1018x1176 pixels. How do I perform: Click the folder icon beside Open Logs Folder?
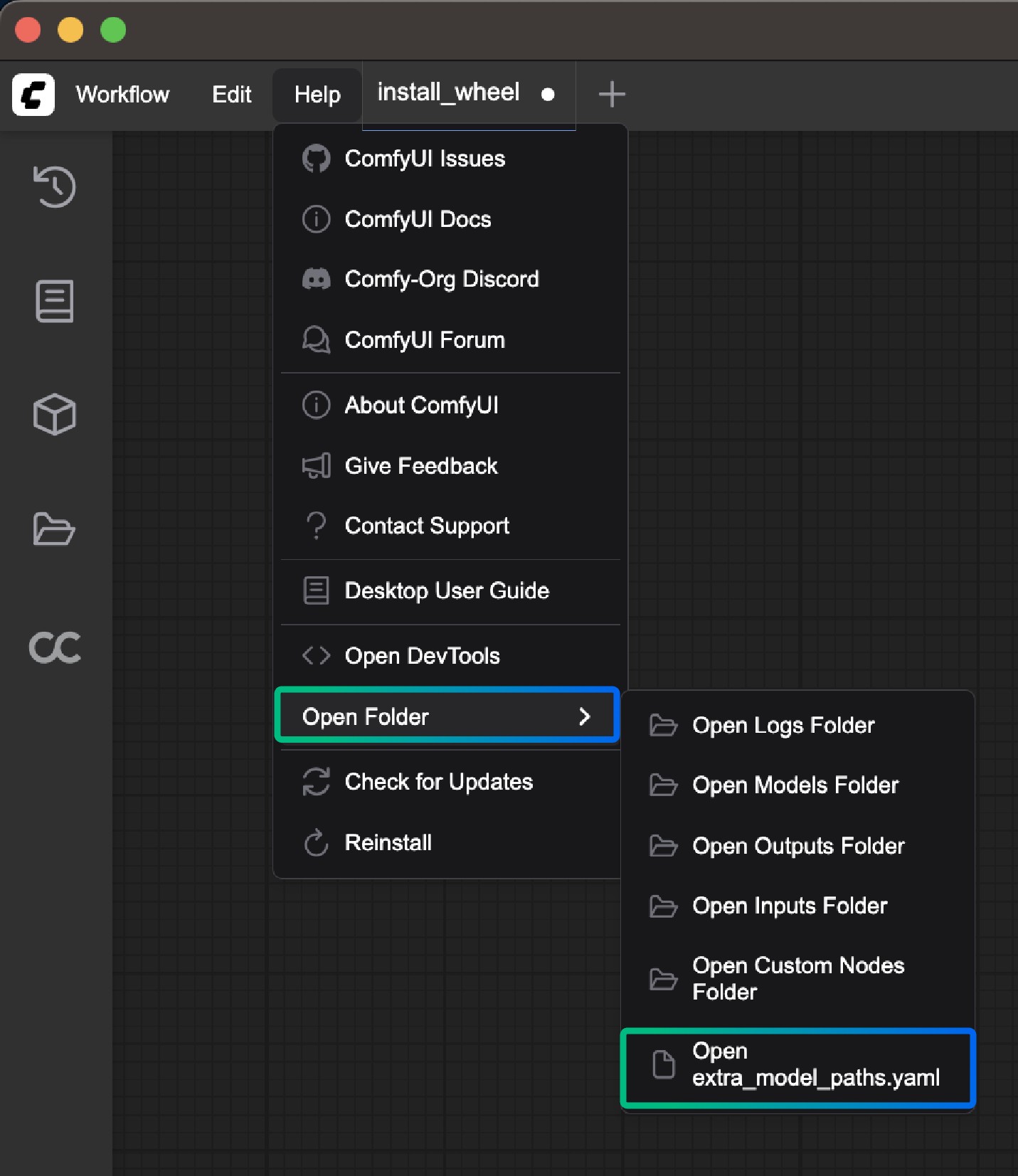663,726
